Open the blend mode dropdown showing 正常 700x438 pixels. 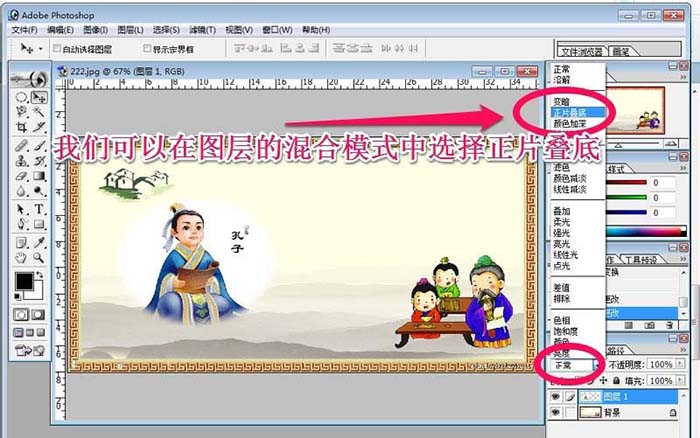576,365
